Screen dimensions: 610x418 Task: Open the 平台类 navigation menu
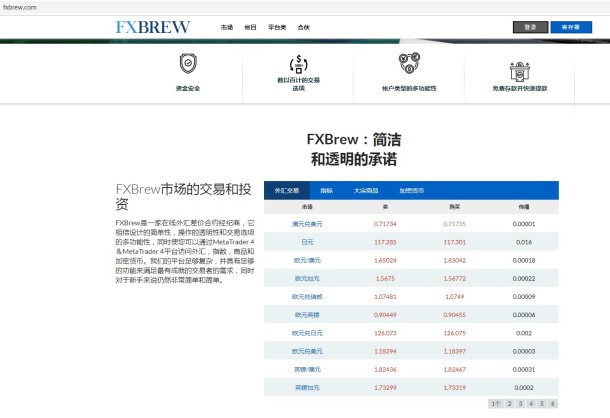coord(277,27)
